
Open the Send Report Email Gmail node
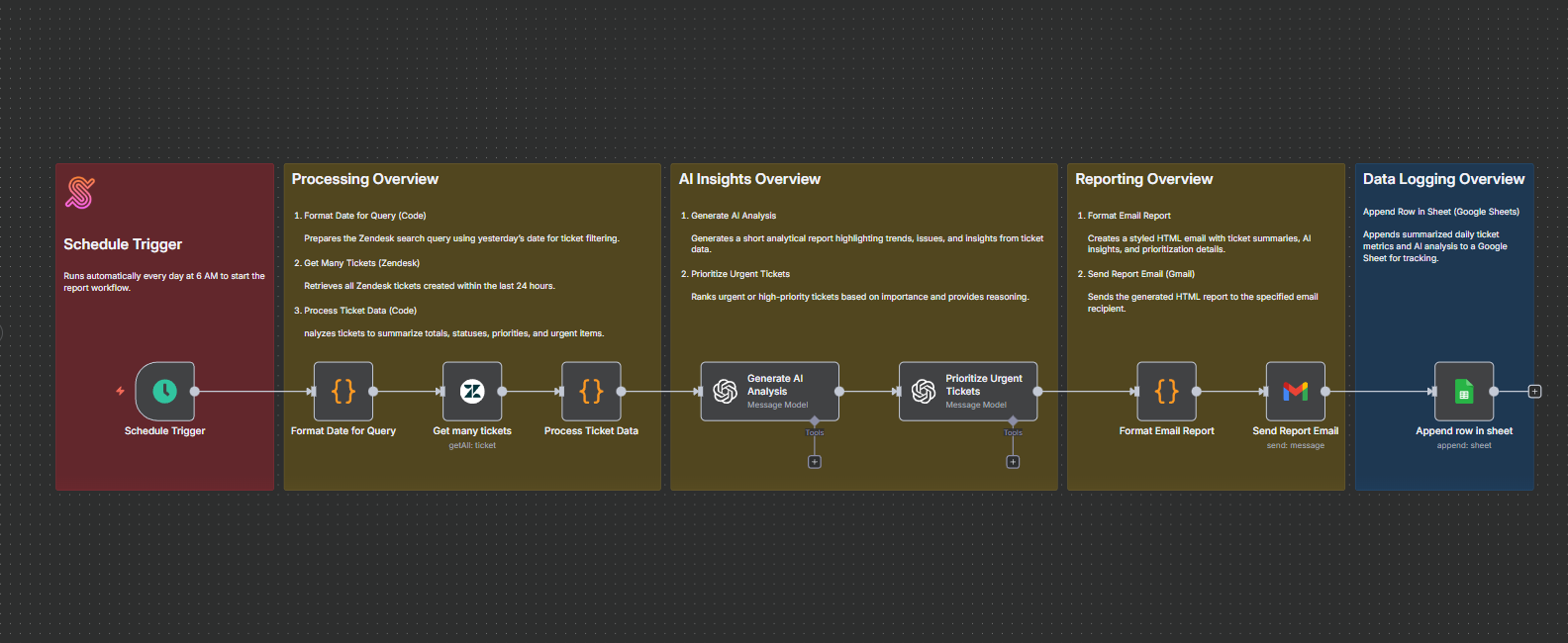click(1295, 391)
